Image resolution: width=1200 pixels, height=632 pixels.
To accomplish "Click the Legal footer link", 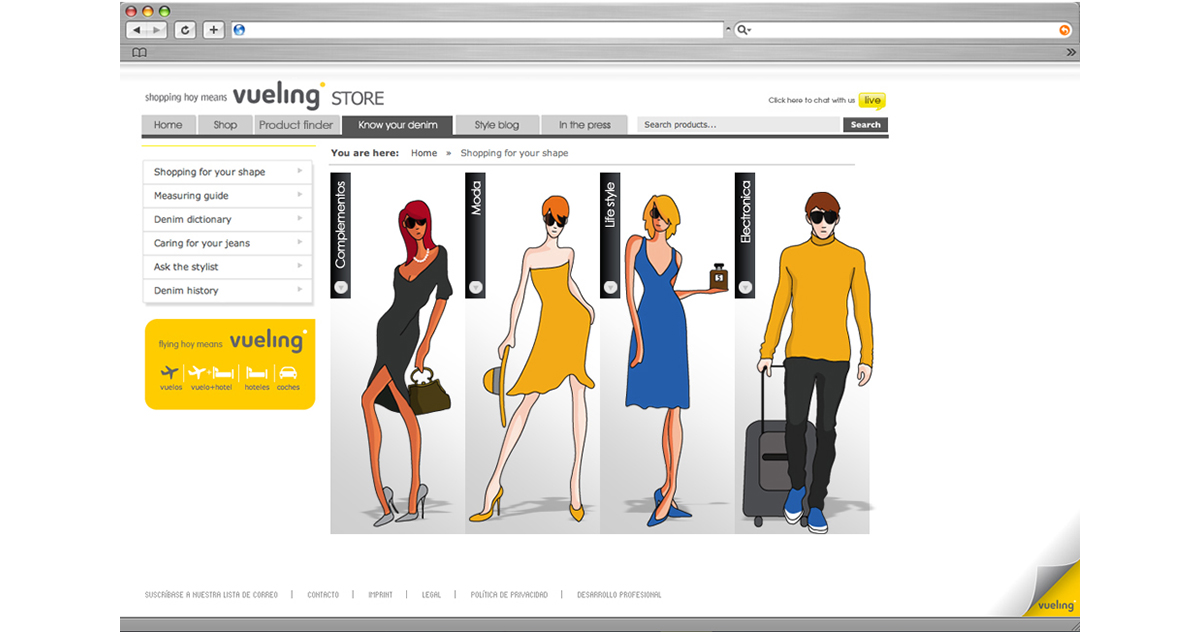I will (x=431, y=595).
